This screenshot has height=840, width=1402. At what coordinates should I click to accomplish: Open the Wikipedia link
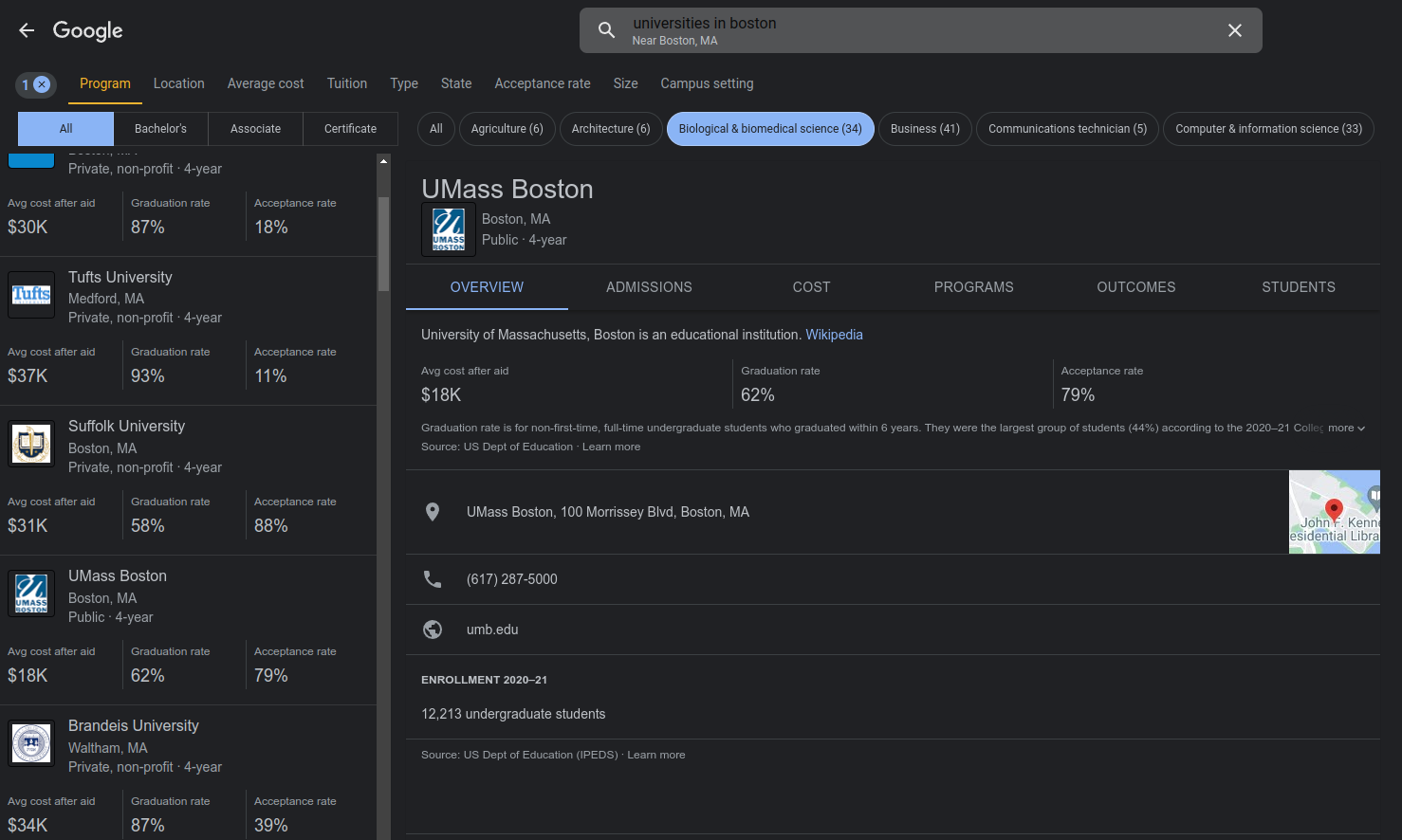click(835, 335)
